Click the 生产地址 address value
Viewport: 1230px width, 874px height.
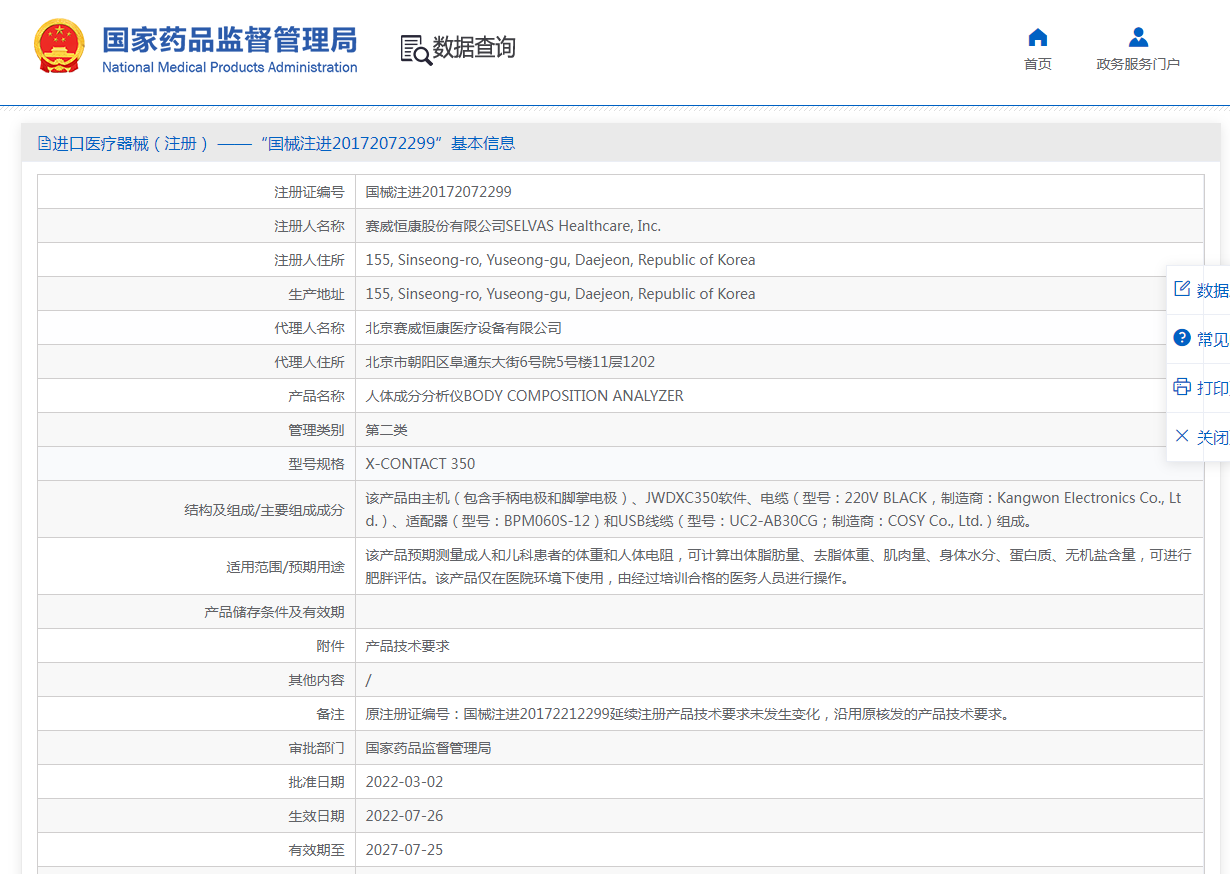pos(561,294)
